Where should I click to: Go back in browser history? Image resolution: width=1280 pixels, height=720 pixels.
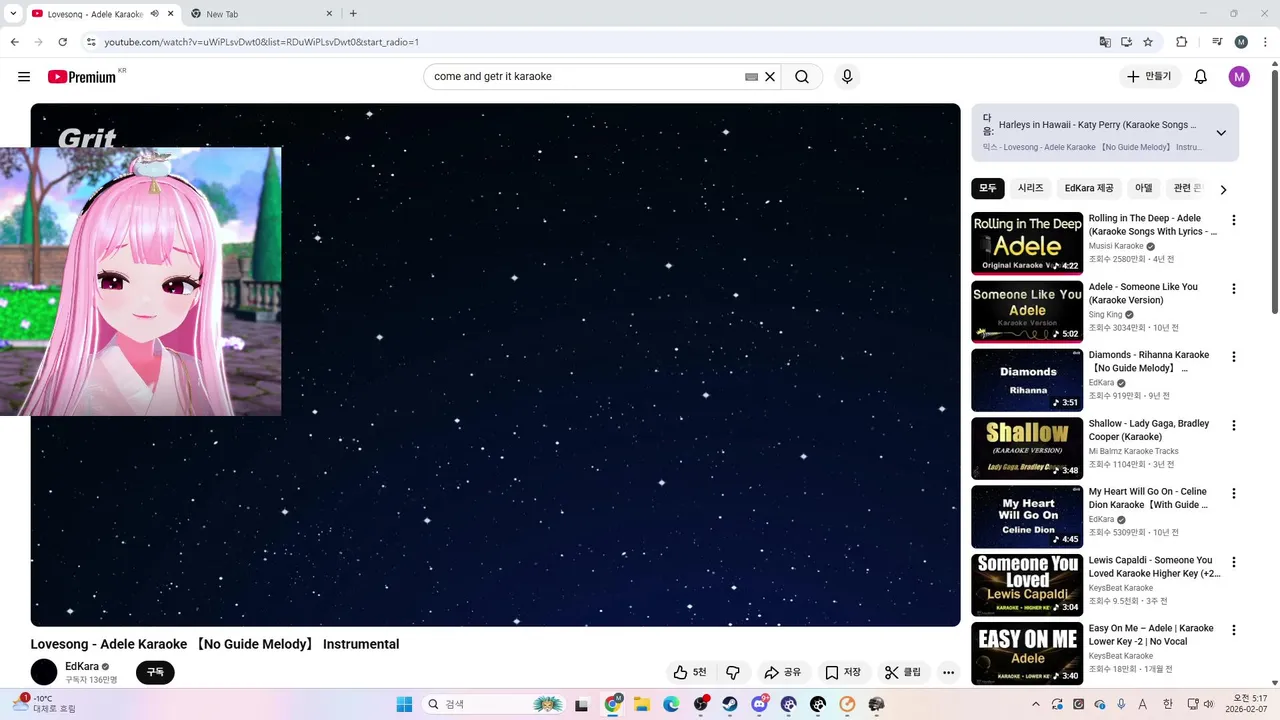coord(14,42)
